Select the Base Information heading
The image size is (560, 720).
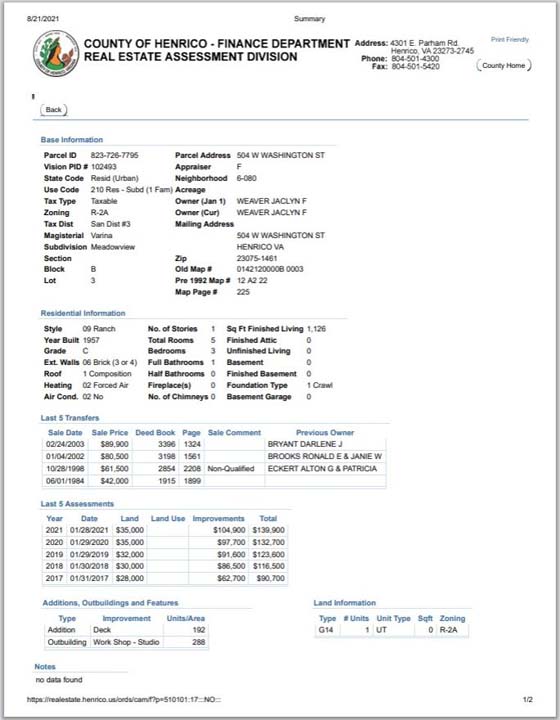pos(72,140)
